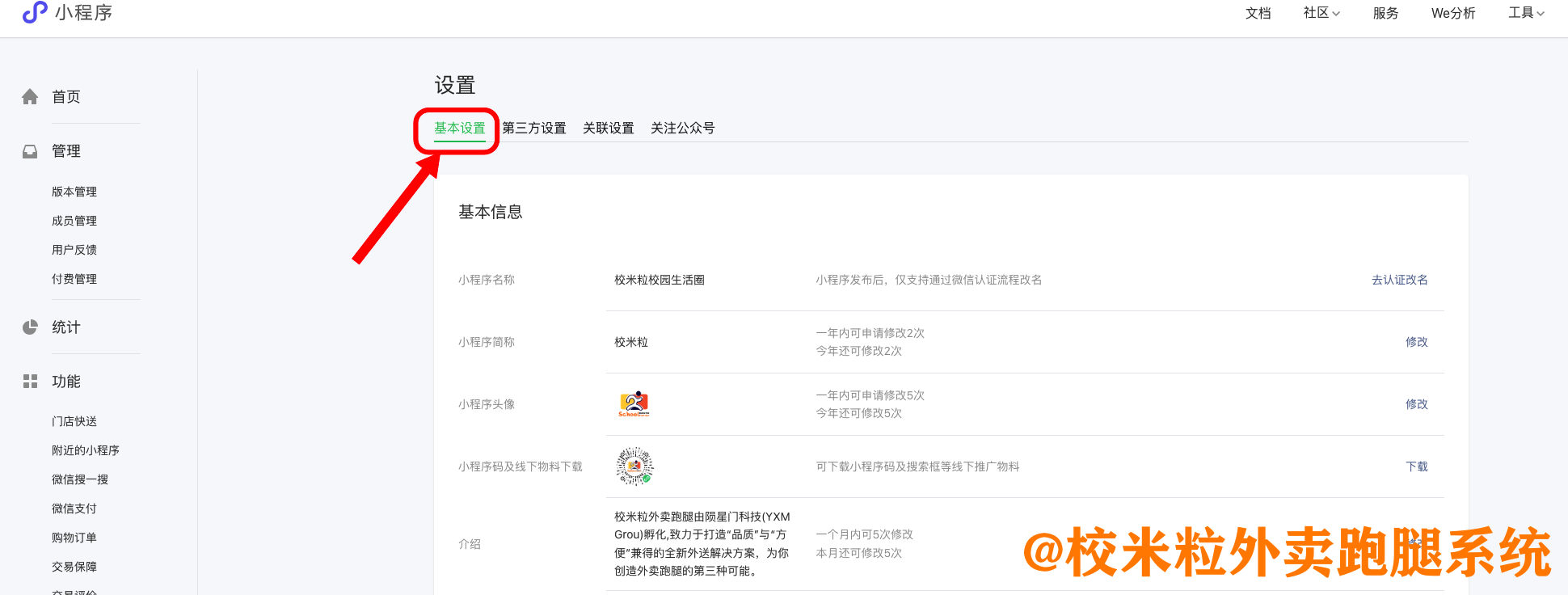Open 购物订单 in sidebar
The image size is (1568, 595).
click(x=74, y=538)
